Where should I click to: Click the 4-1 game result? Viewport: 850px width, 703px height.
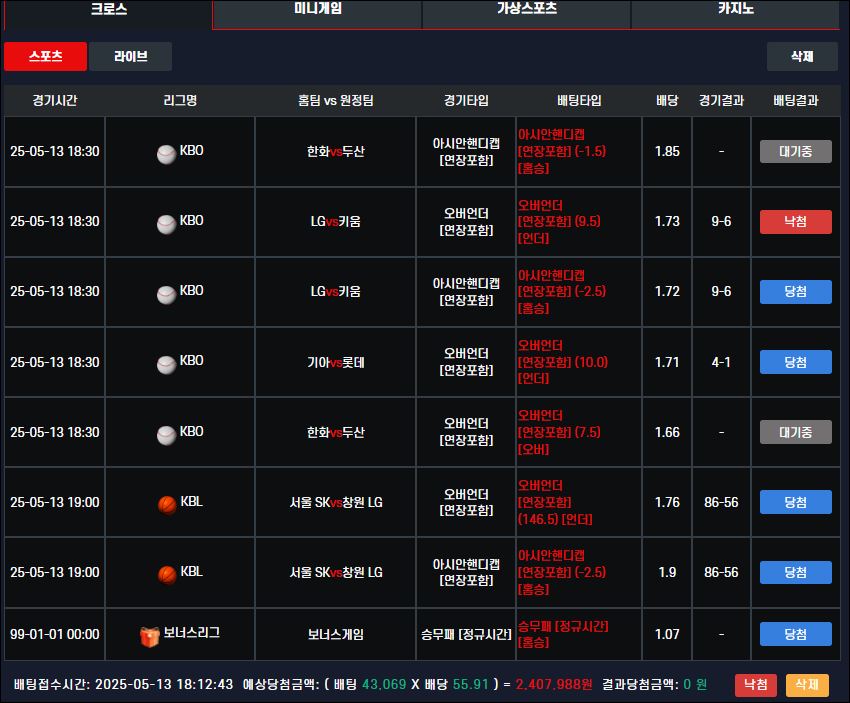pyautogui.click(x=721, y=362)
